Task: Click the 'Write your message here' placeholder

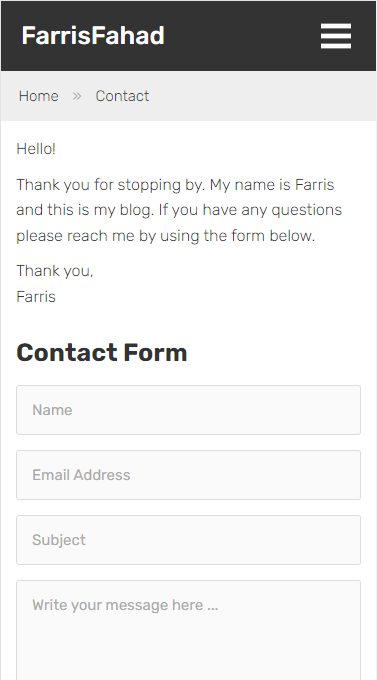Action: (x=125, y=605)
